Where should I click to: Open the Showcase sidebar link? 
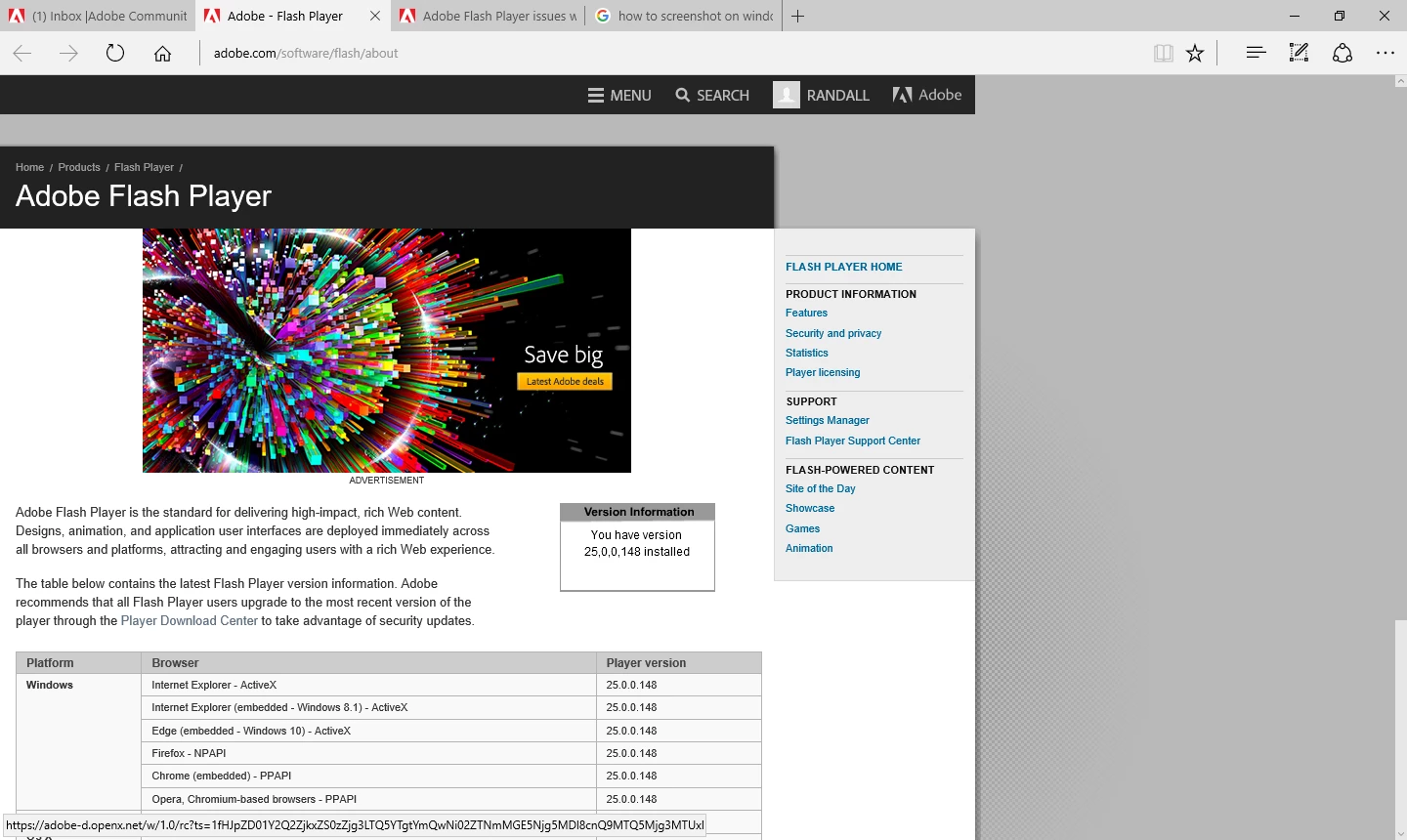point(810,508)
